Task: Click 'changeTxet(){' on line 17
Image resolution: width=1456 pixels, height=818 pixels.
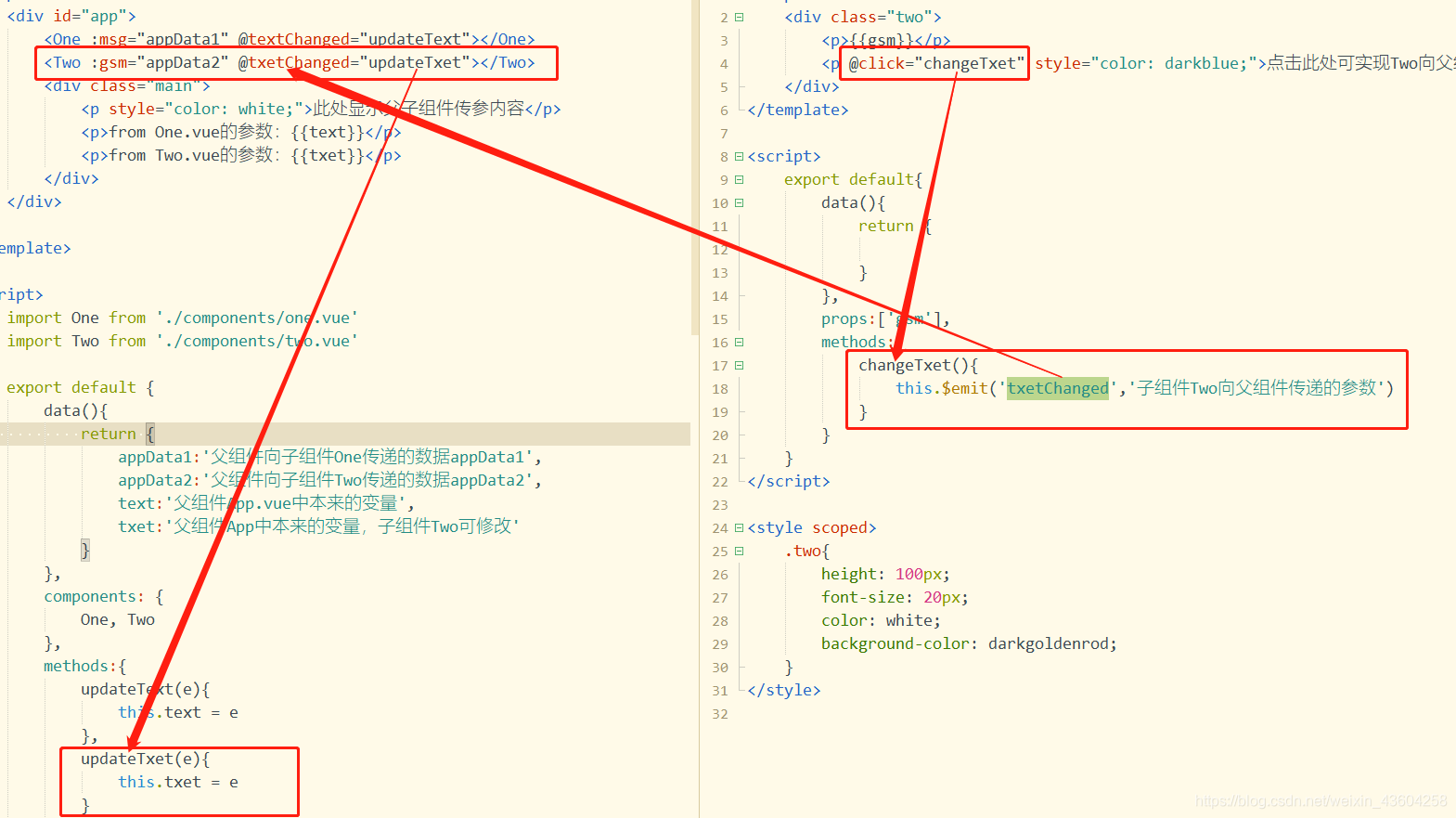Action: coord(919,365)
